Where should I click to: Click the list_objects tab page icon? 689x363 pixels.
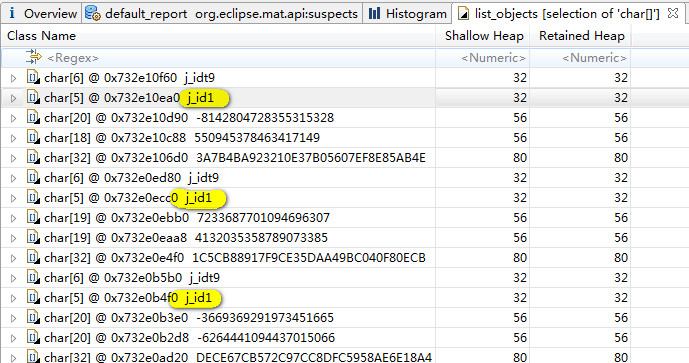[x=463, y=14]
